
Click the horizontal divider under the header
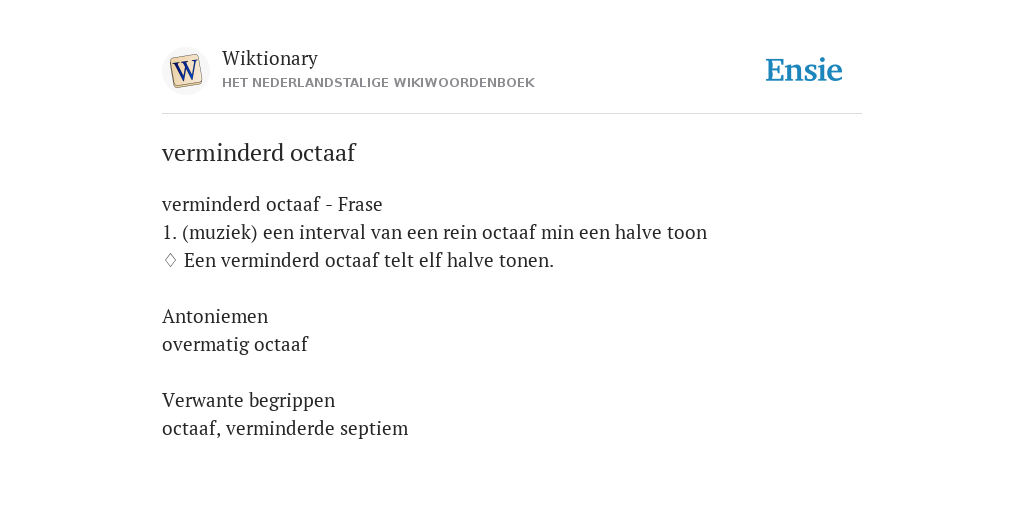click(512, 114)
